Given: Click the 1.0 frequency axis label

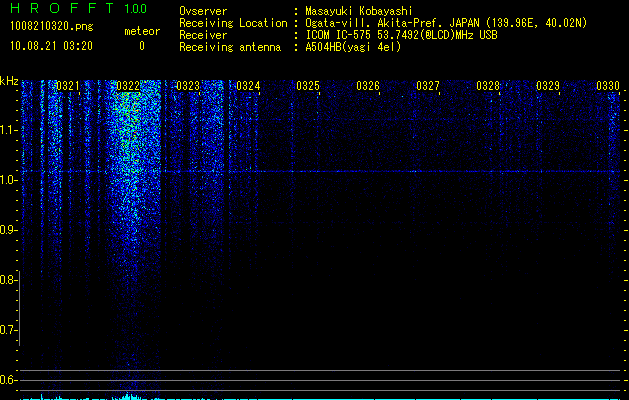Looking at the screenshot, I should (8, 180).
